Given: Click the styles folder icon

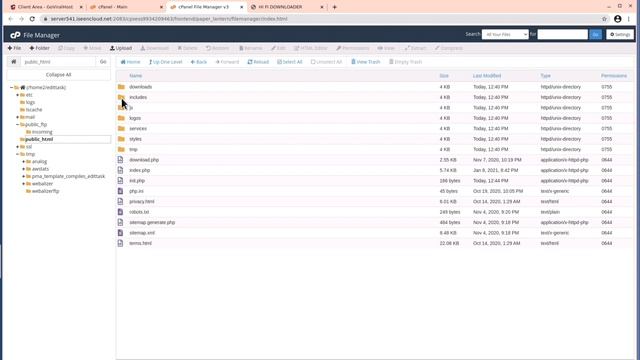Looking at the screenshot, I should point(121,139).
